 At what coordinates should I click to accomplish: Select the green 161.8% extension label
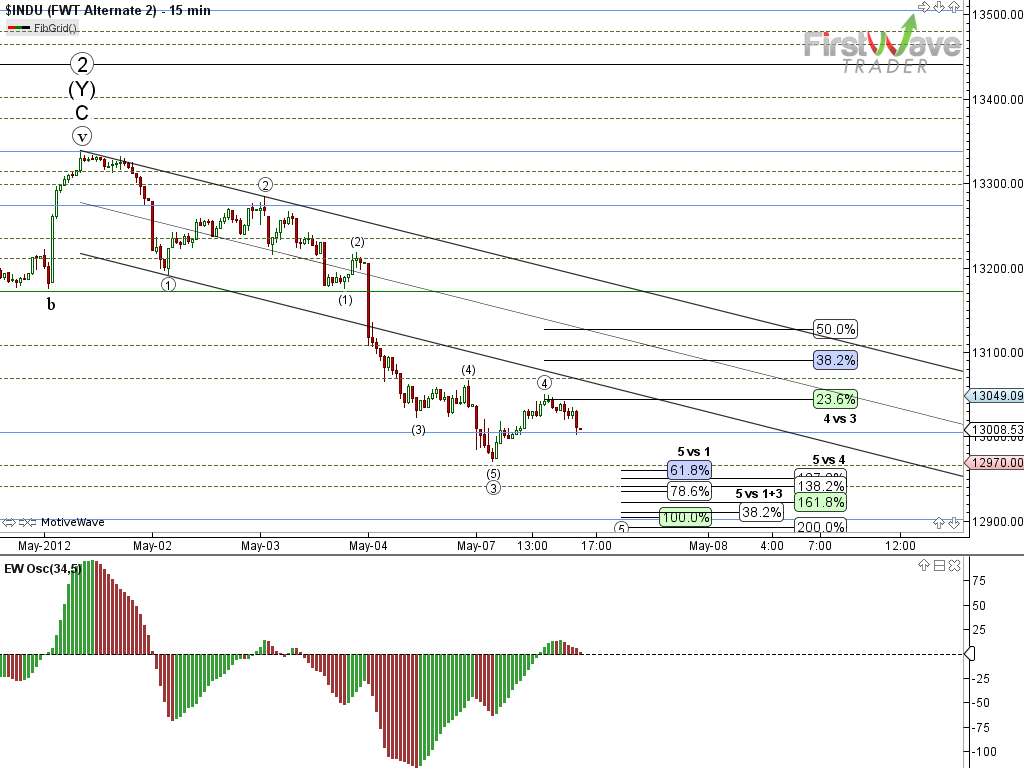point(820,501)
